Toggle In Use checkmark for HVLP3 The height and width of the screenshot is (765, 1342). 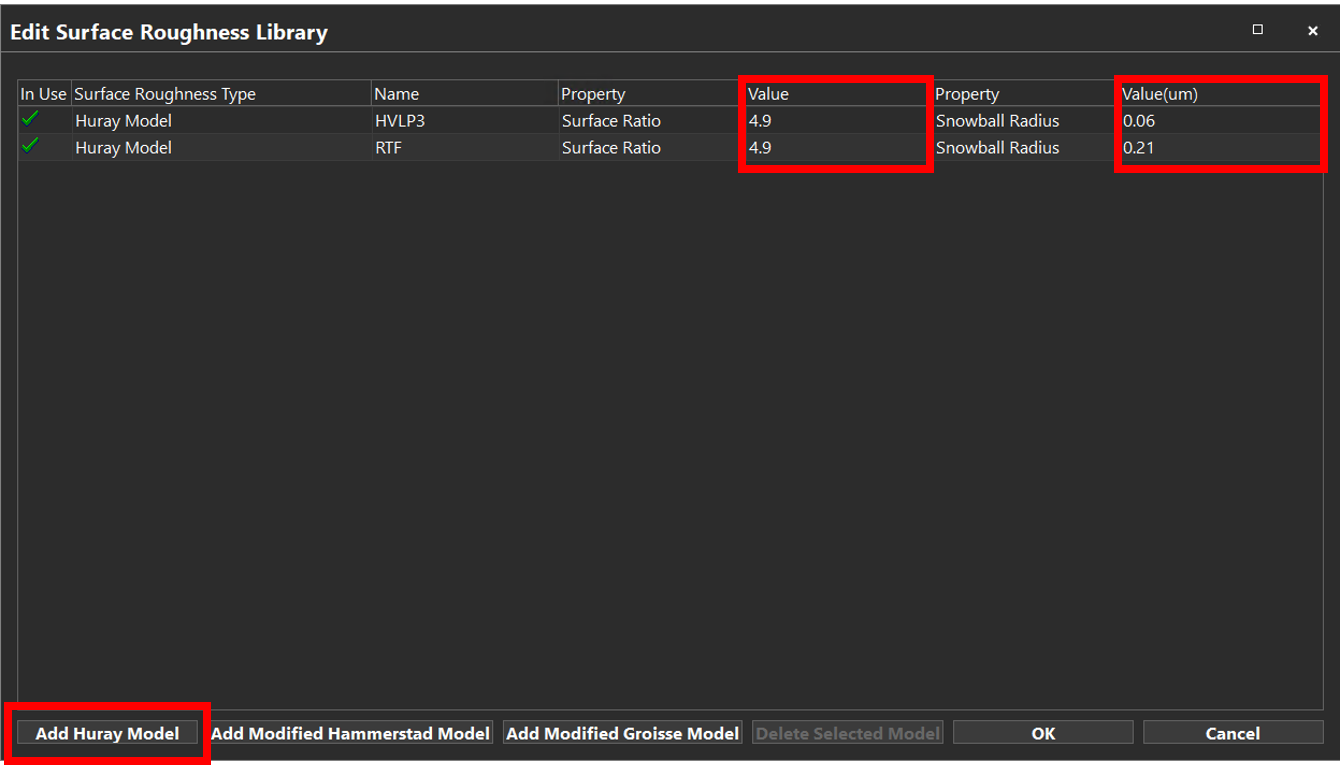pos(31,119)
